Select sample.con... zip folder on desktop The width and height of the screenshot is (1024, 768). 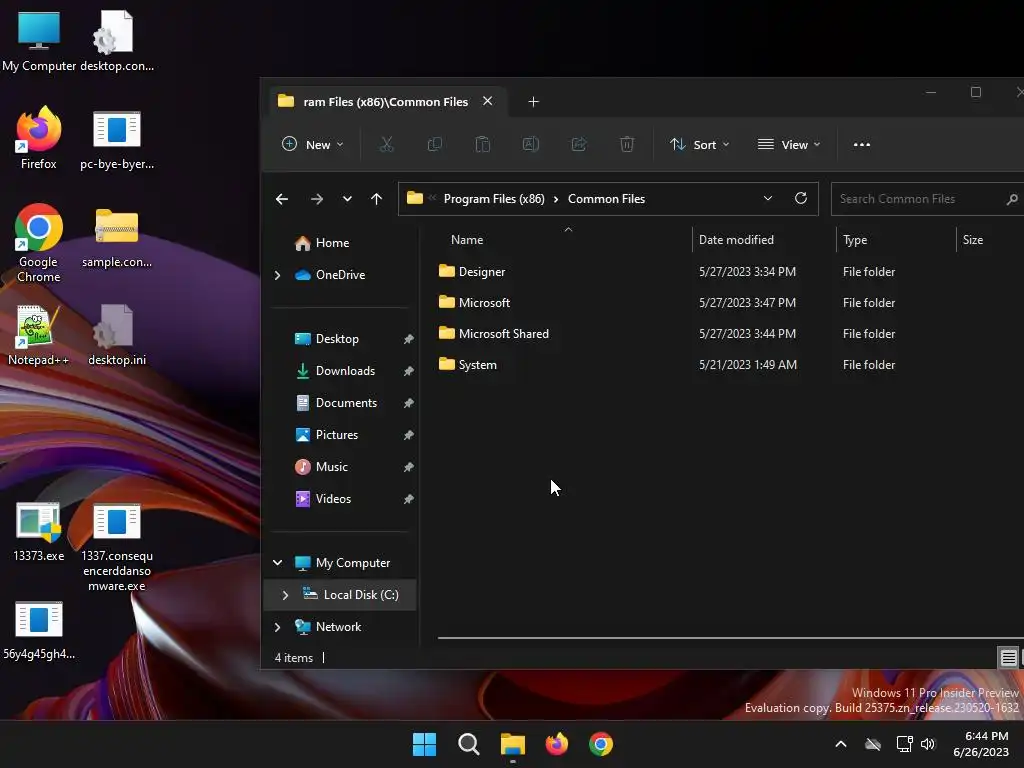pyautogui.click(x=117, y=238)
